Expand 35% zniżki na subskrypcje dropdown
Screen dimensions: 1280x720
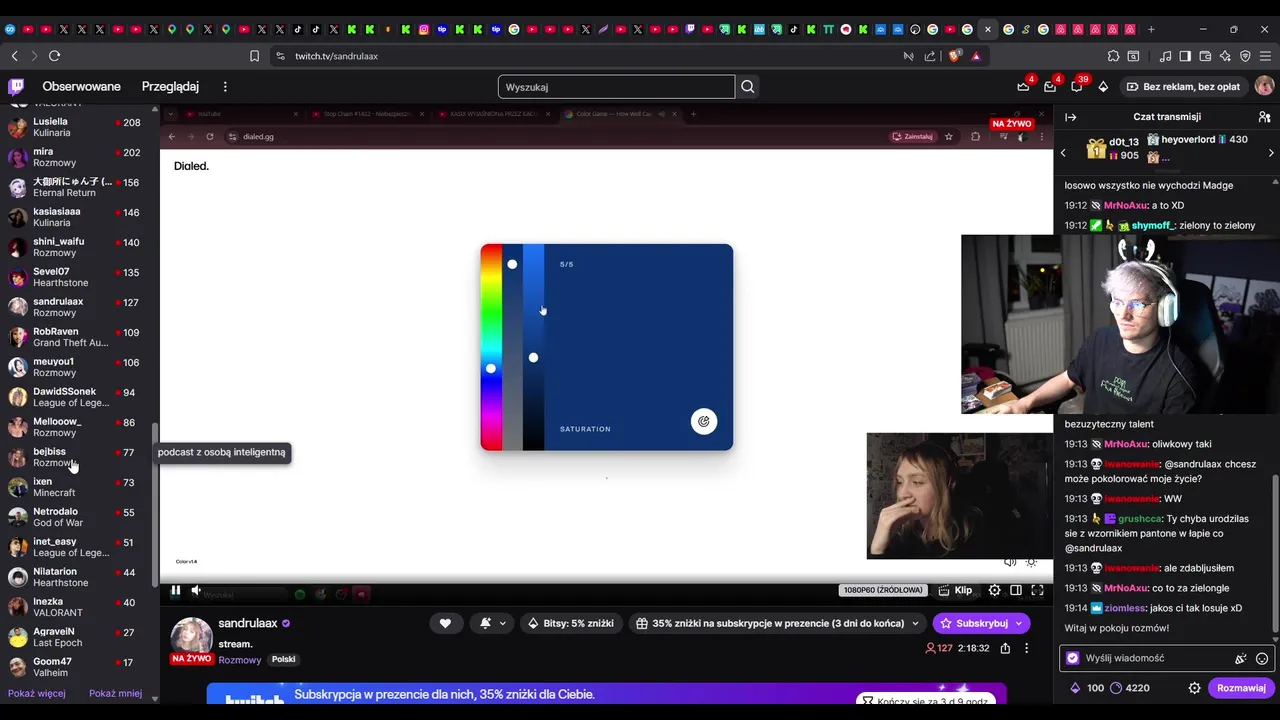click(x=777, y=623)
